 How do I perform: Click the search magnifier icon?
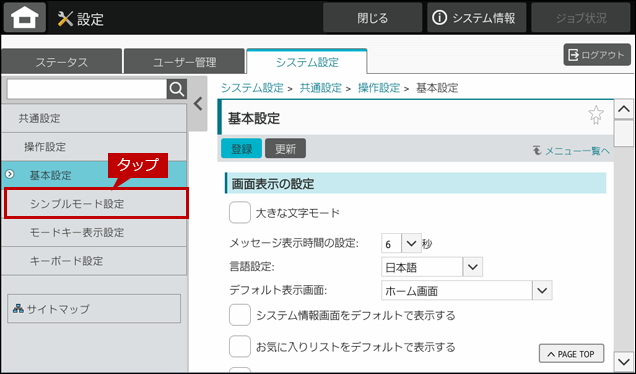tap(177, 89)
